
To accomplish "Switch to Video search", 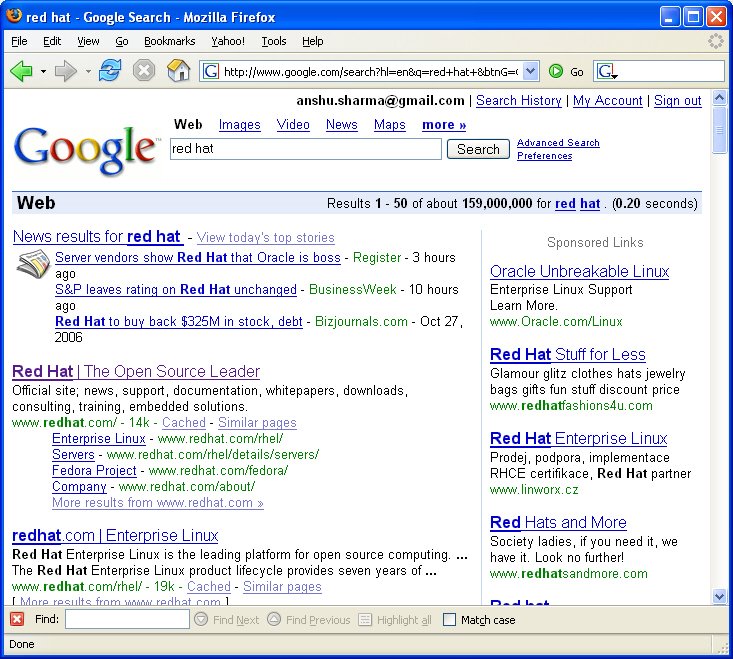I will tap(293, 125).
